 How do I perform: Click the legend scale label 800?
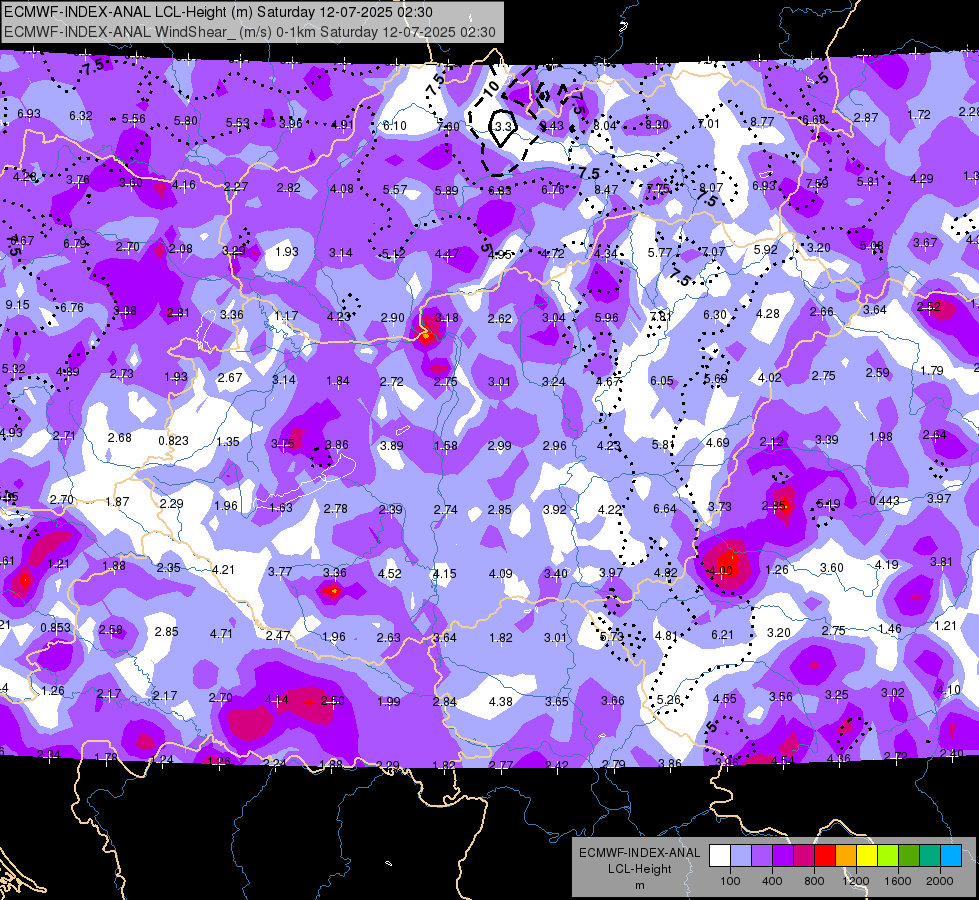click(x=814, y=881)
